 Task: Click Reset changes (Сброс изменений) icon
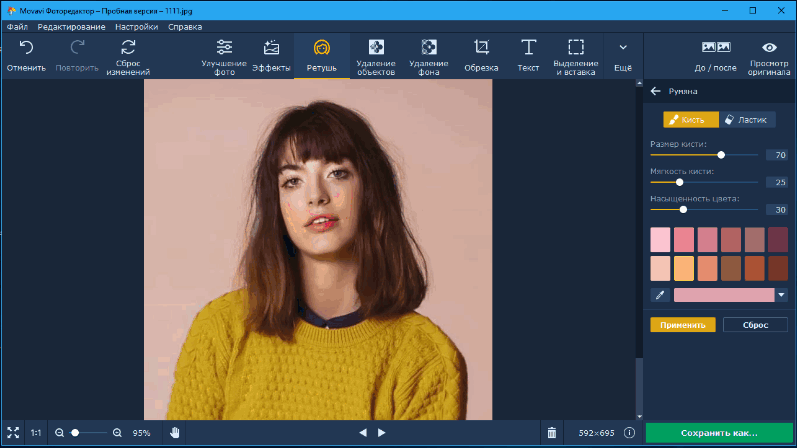127,47
